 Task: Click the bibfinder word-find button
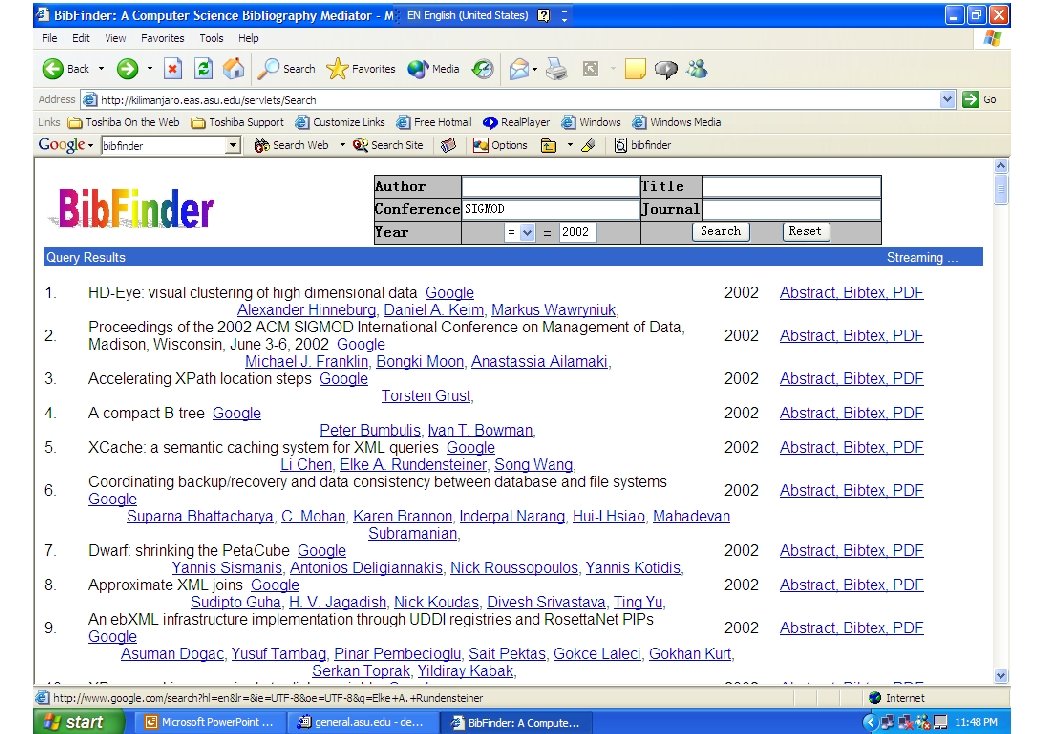642,145
